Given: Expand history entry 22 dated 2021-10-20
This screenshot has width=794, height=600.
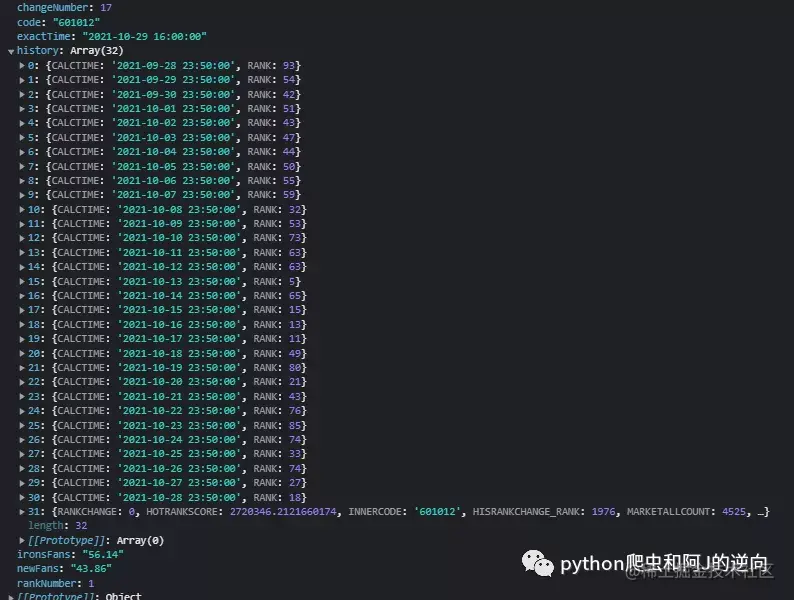Looking at the screenshot, I should (22, 382).
